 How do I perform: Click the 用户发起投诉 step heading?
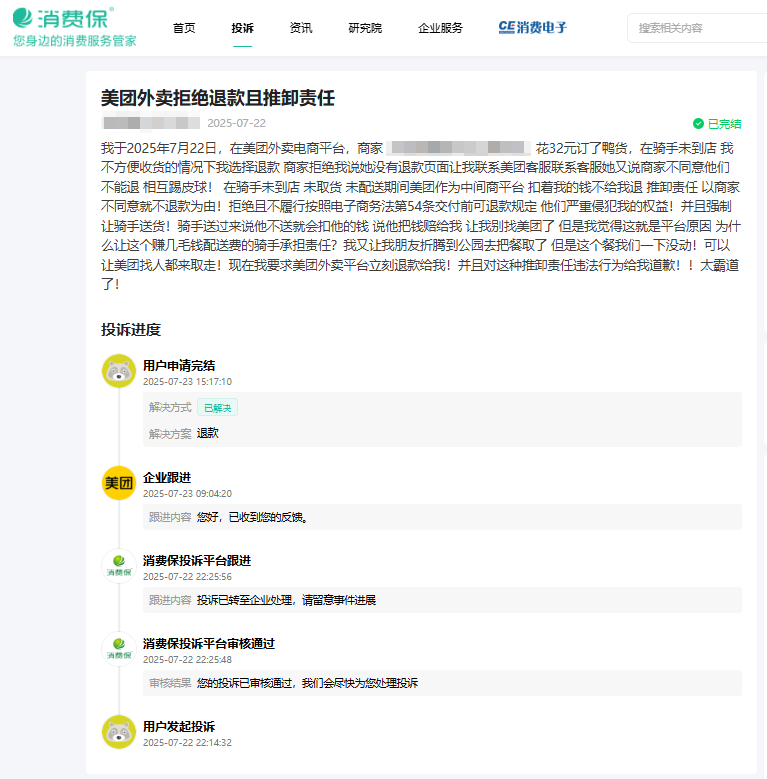[179, 726]
